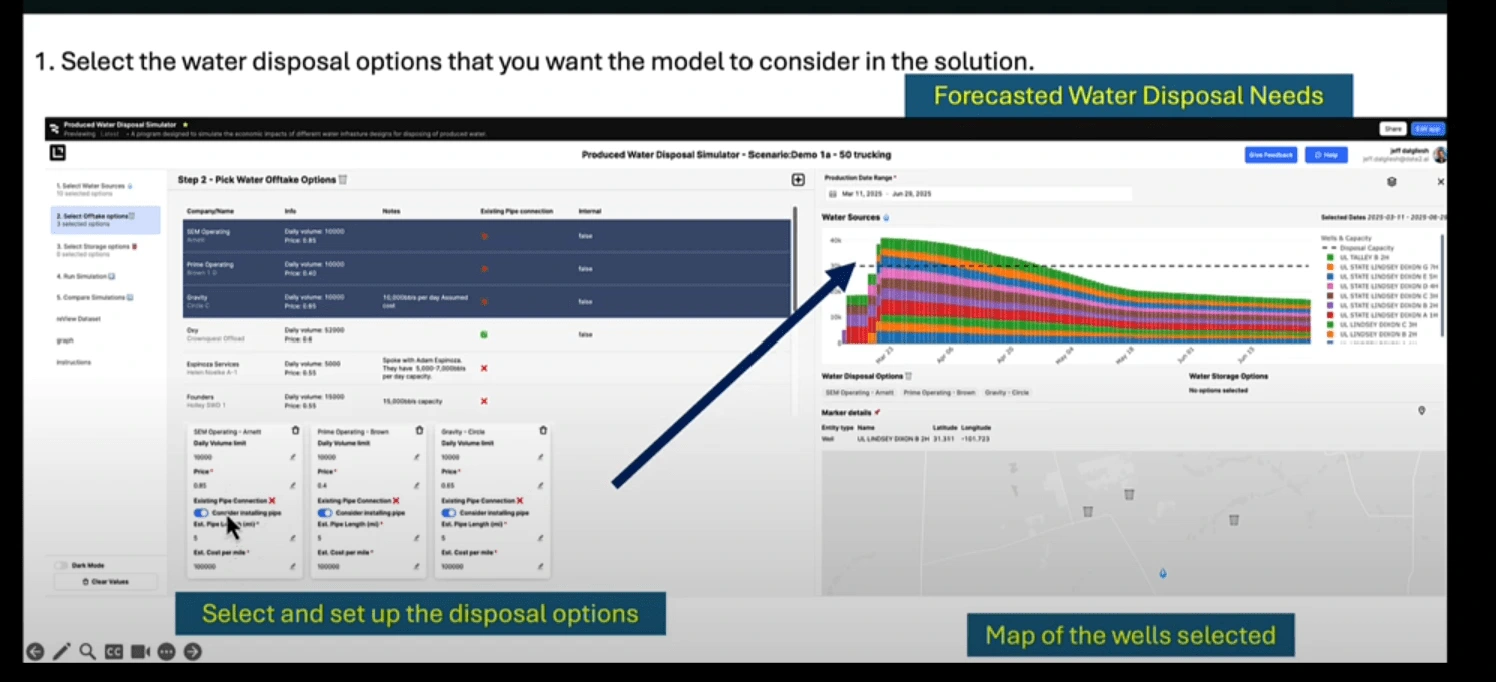1496x682 pixels.
Task: Select step 1. Select Water Sources
Action: point(104,189)
